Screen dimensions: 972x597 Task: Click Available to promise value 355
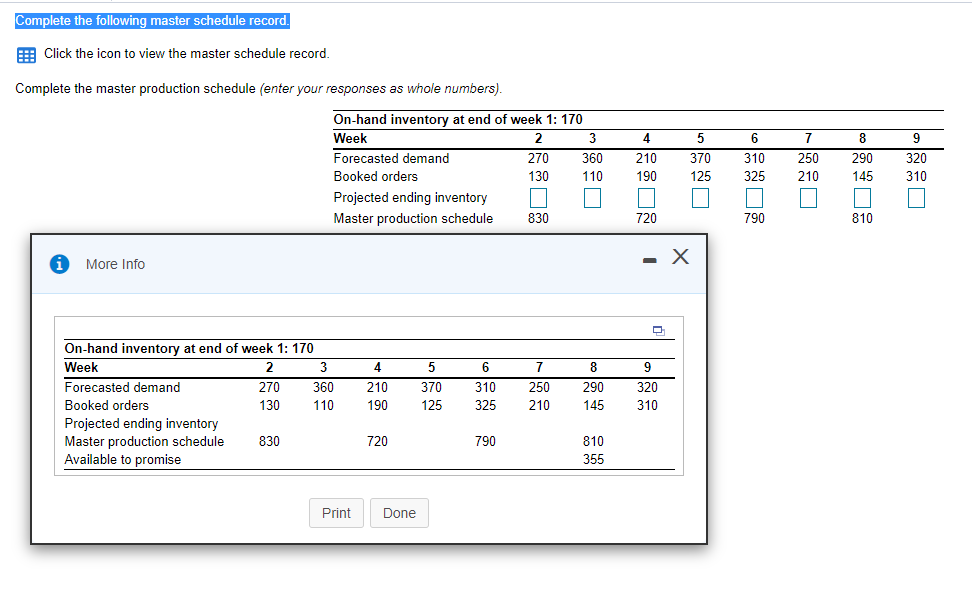click(x=593, y=459)
